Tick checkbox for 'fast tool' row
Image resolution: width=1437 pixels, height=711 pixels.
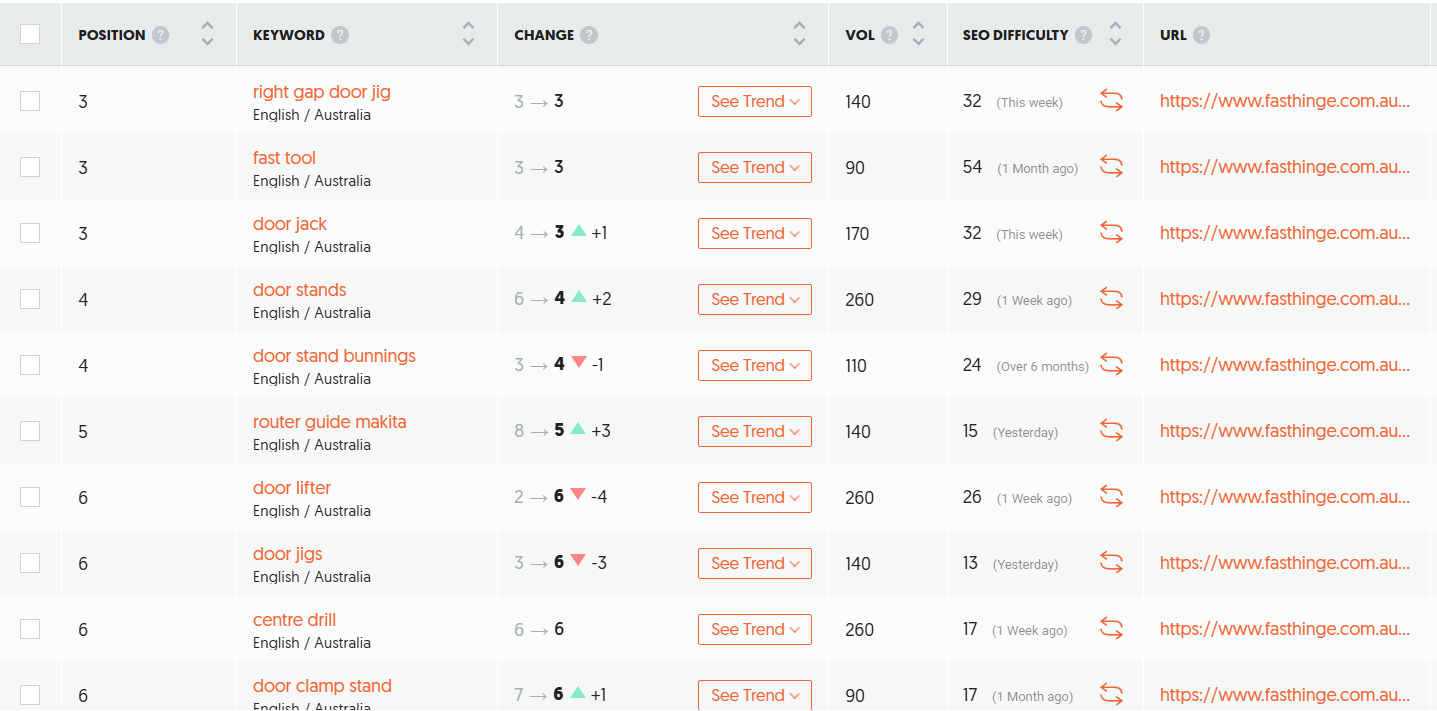click(30, 167)
